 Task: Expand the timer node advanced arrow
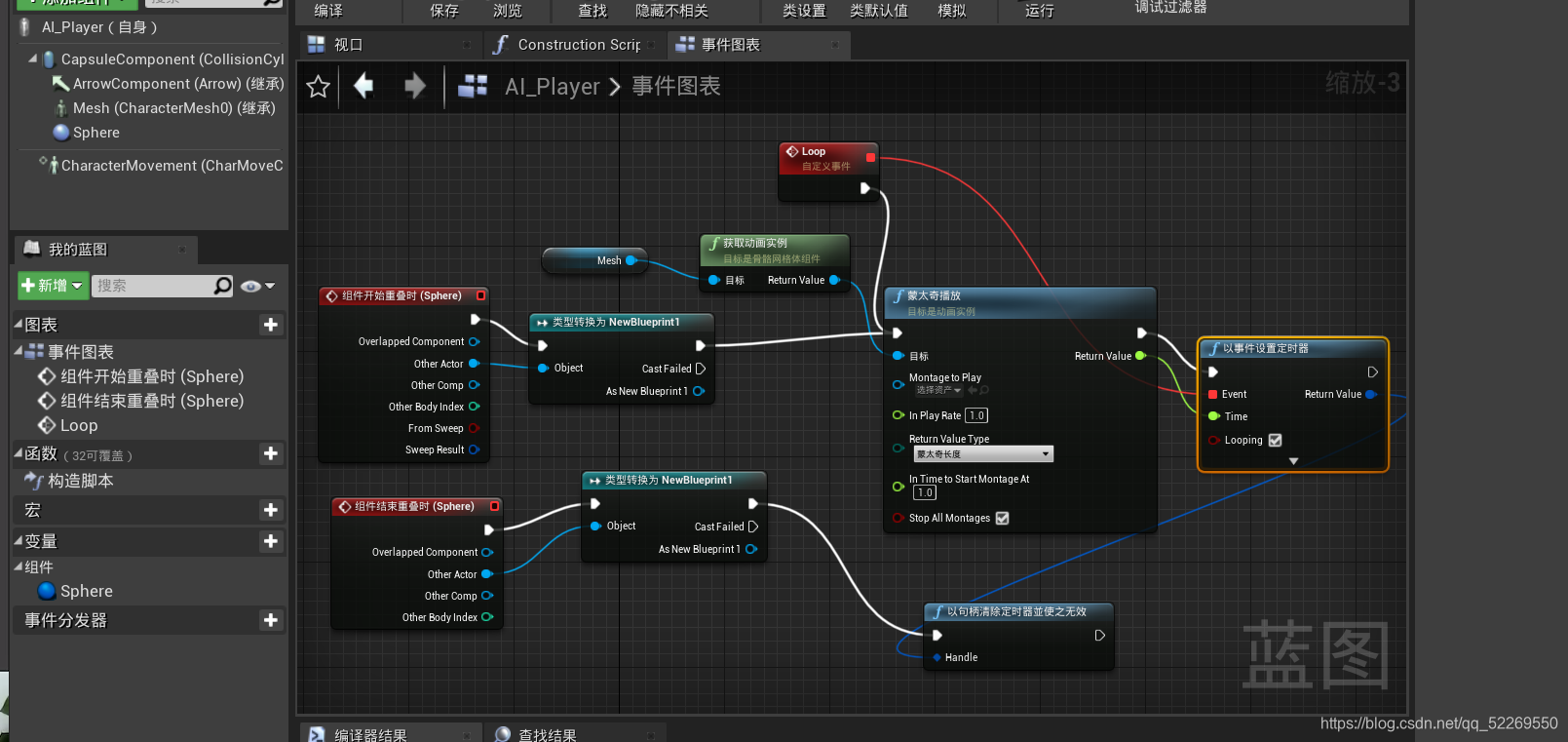(x=1293, y=461)
